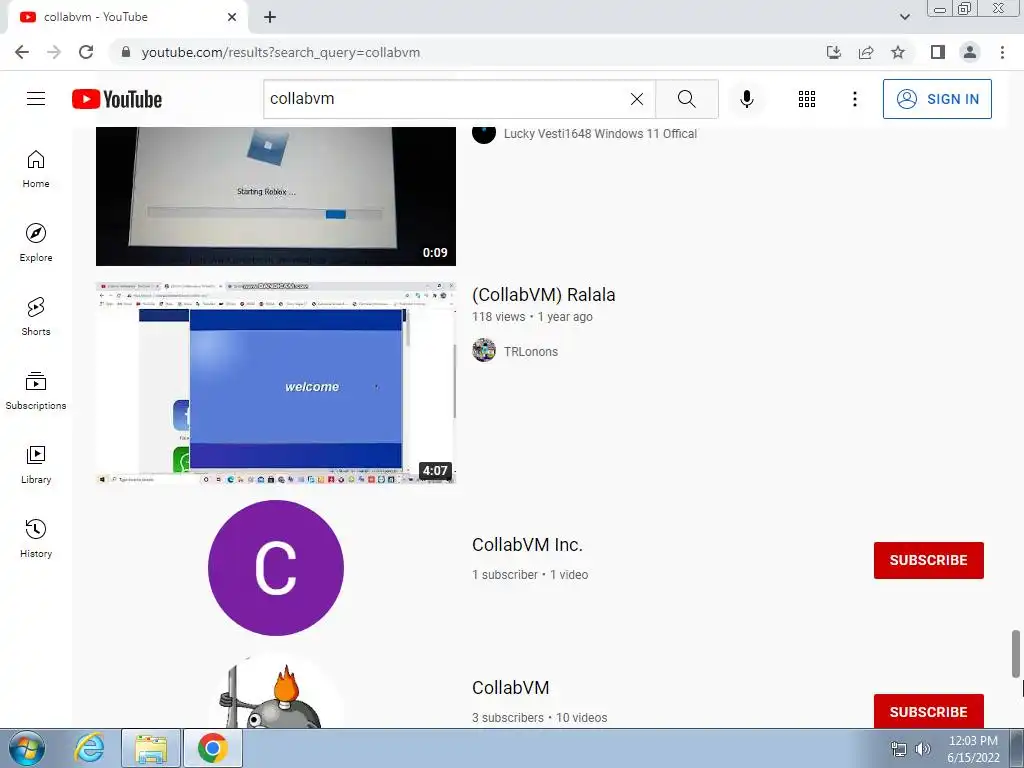Toggle the browser side panel
1024x768 pixels.
point(938,52)
